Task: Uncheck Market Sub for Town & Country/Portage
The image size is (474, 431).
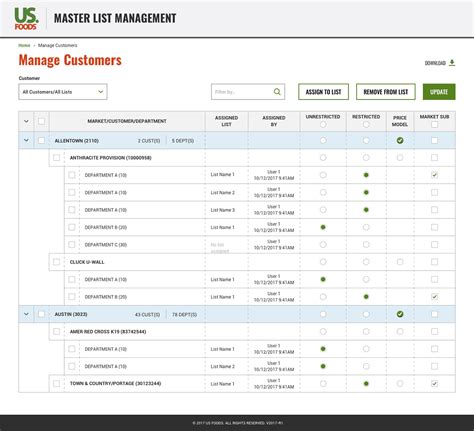Action: 434,384
